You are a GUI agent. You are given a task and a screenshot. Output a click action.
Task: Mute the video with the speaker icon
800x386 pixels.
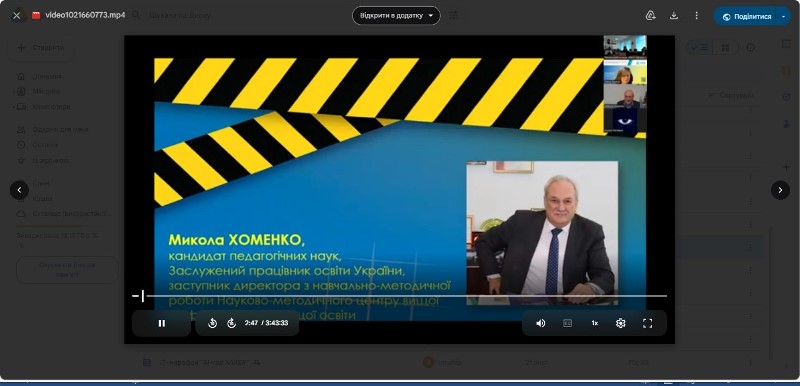point(541,323)
